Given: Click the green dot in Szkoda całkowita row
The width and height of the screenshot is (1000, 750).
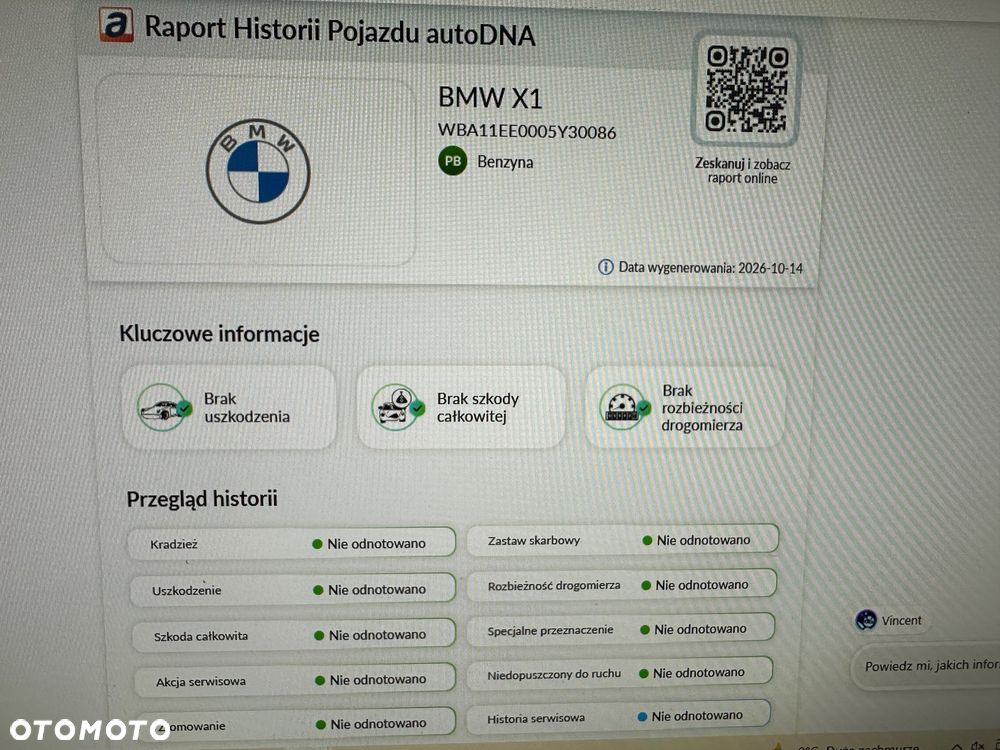Looking at the screenshot, I should [x=319, y=635].
